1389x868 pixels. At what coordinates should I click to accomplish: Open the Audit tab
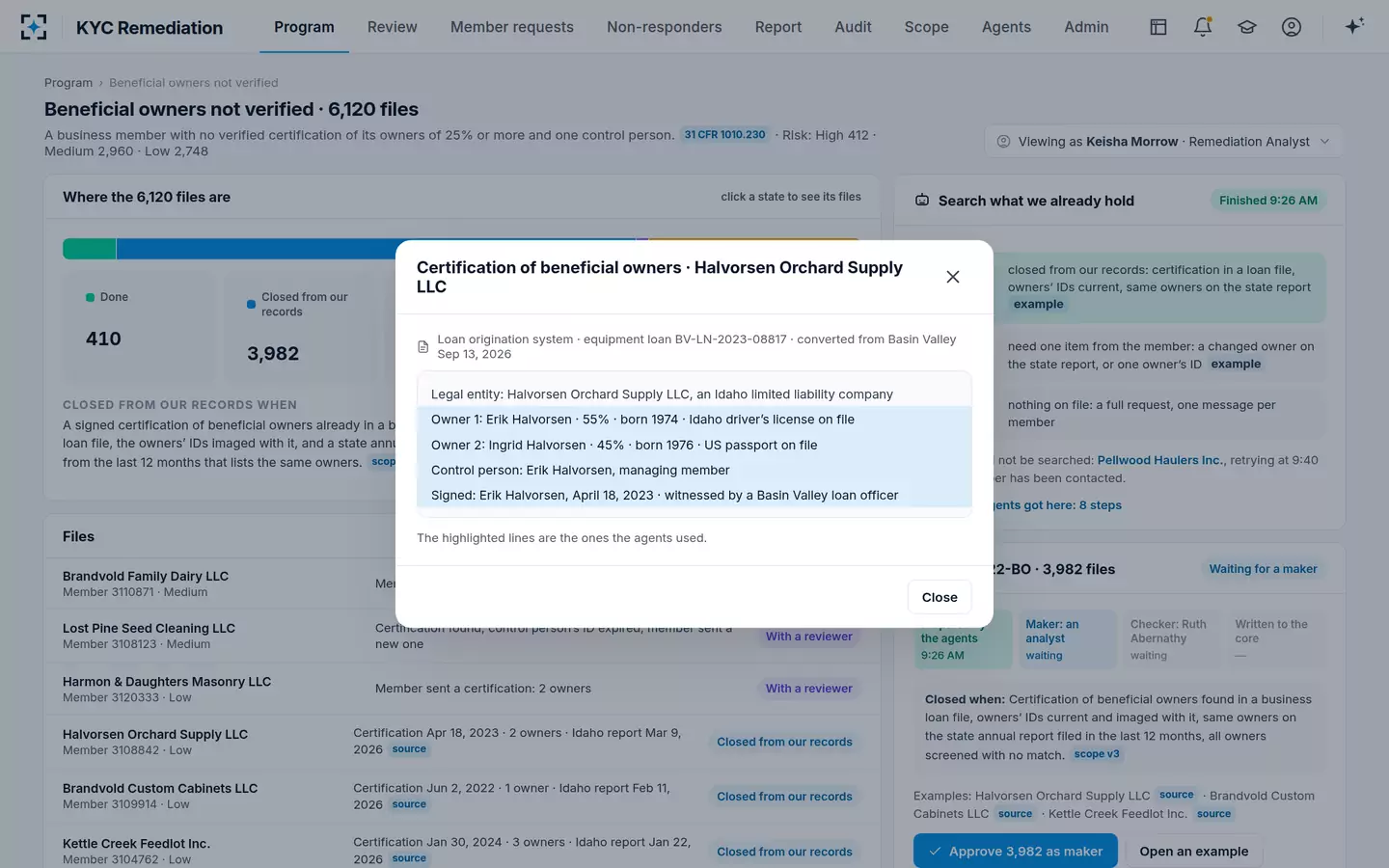click(x=853, y=27)
